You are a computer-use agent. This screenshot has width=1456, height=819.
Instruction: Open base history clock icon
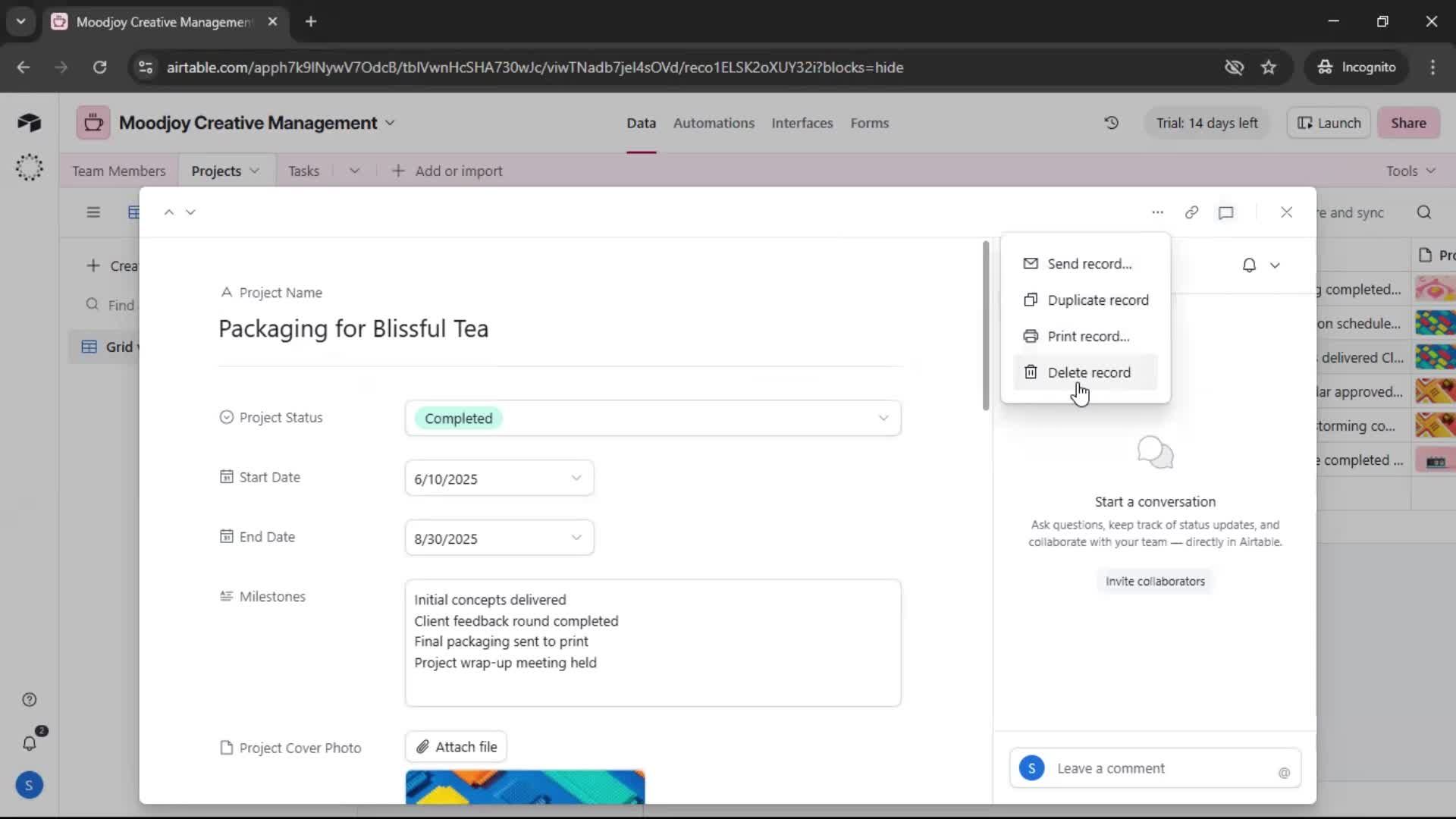[1112, 123]
